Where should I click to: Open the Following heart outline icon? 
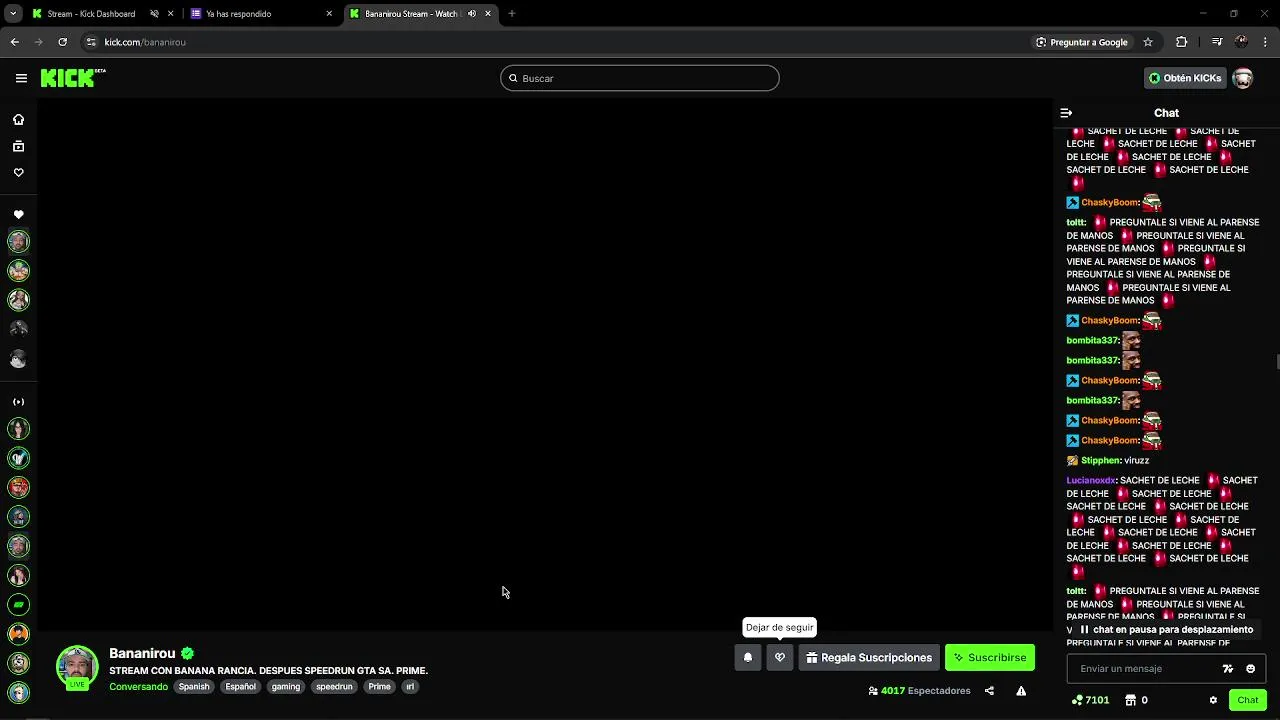pos(18,172)
